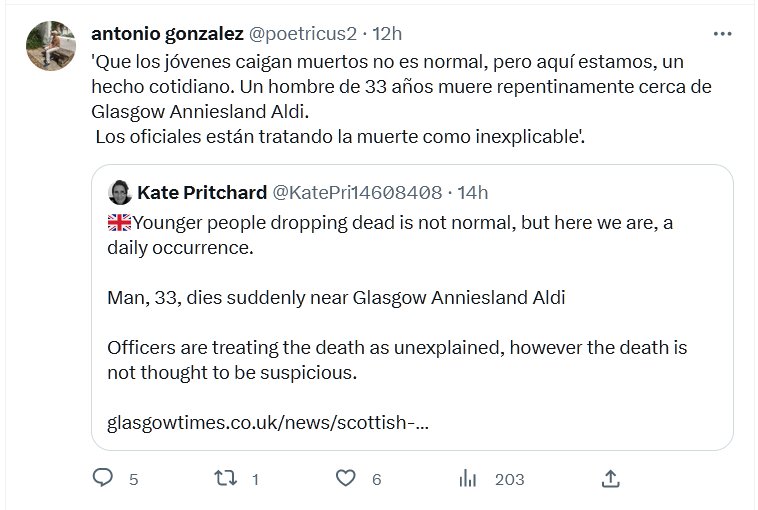Open the three-dot more options menu
Viewport: 758px width, 510px height.
(x=722, y=33)
